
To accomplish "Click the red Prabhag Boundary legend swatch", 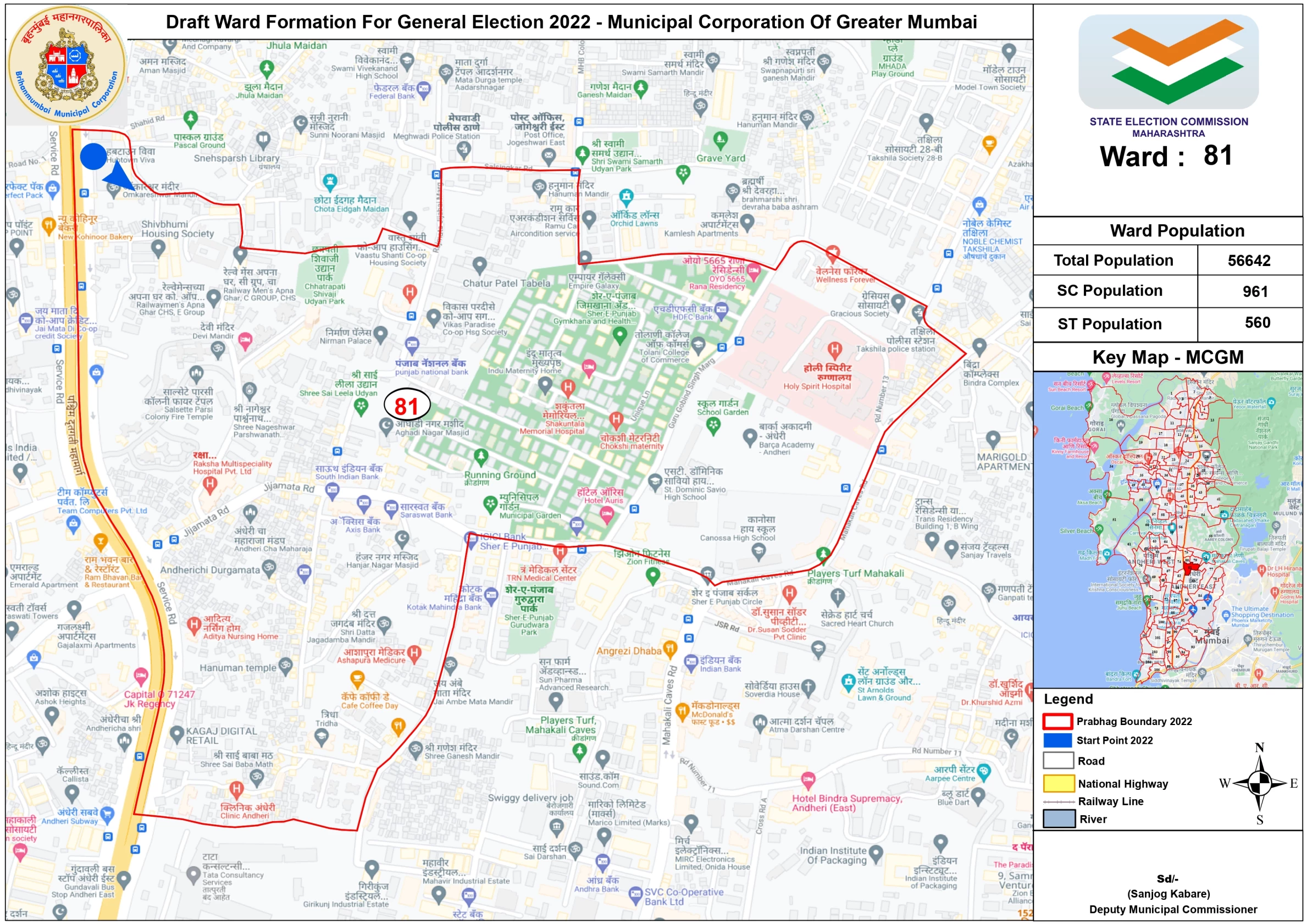I will [x=1057, y=721].
